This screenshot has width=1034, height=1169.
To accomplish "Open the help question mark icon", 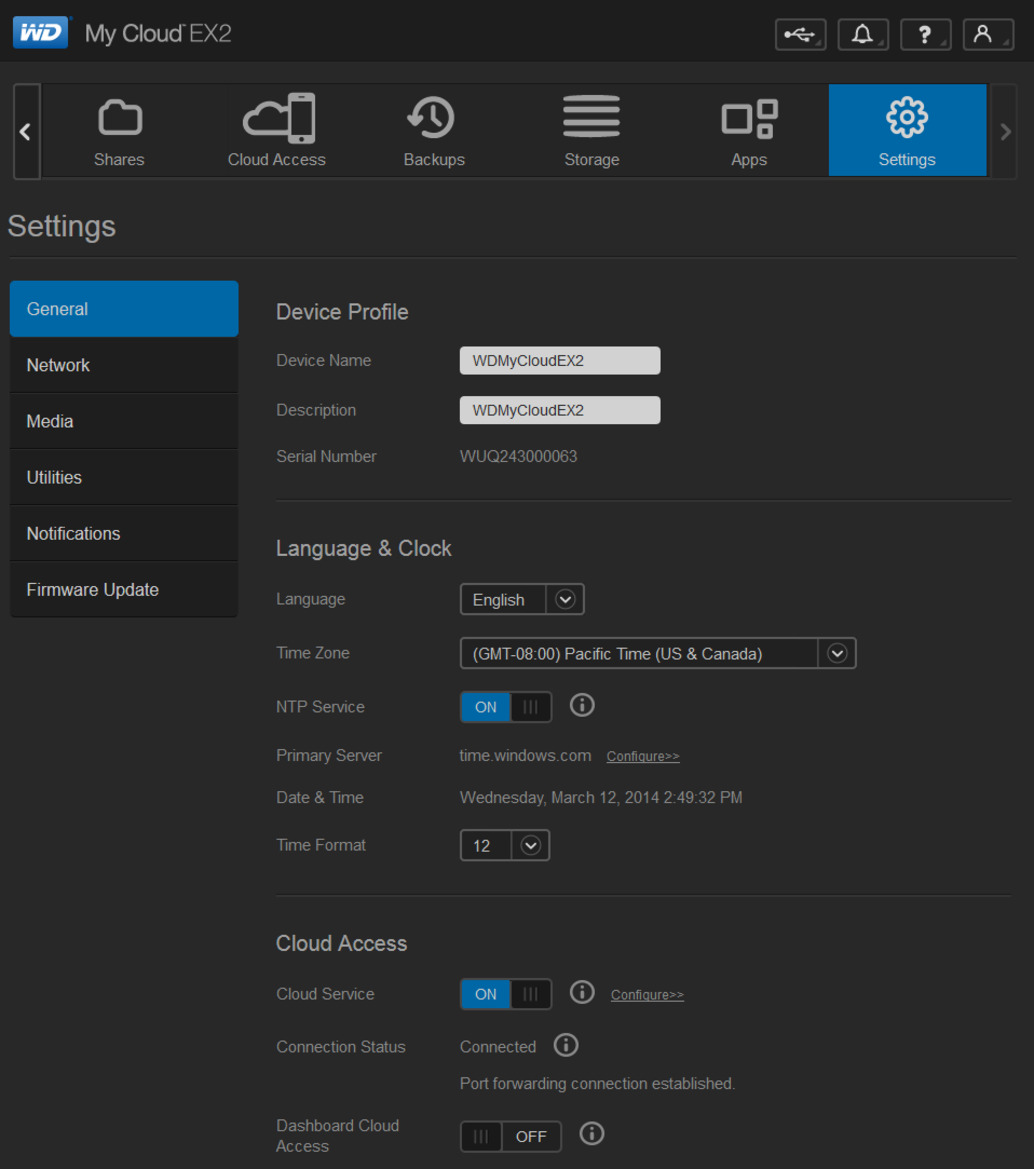I will coord(925,34).
